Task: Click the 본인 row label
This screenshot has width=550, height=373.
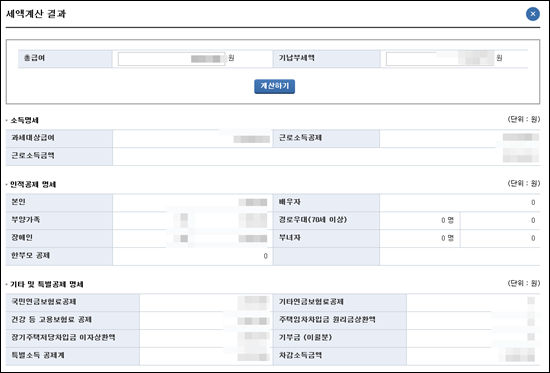Action: (x=18, y=202)
